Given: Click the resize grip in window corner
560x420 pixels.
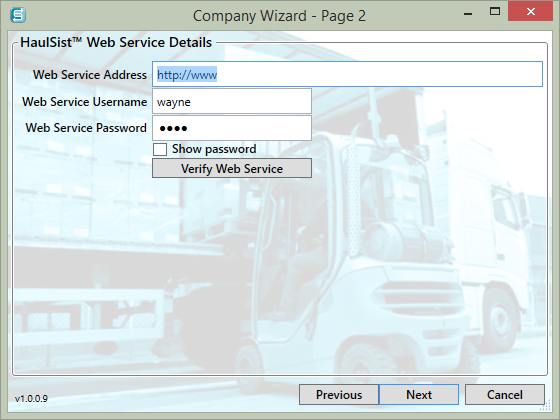Looking at the screenshot, I should pyautogui.click(x=545, y=405).
